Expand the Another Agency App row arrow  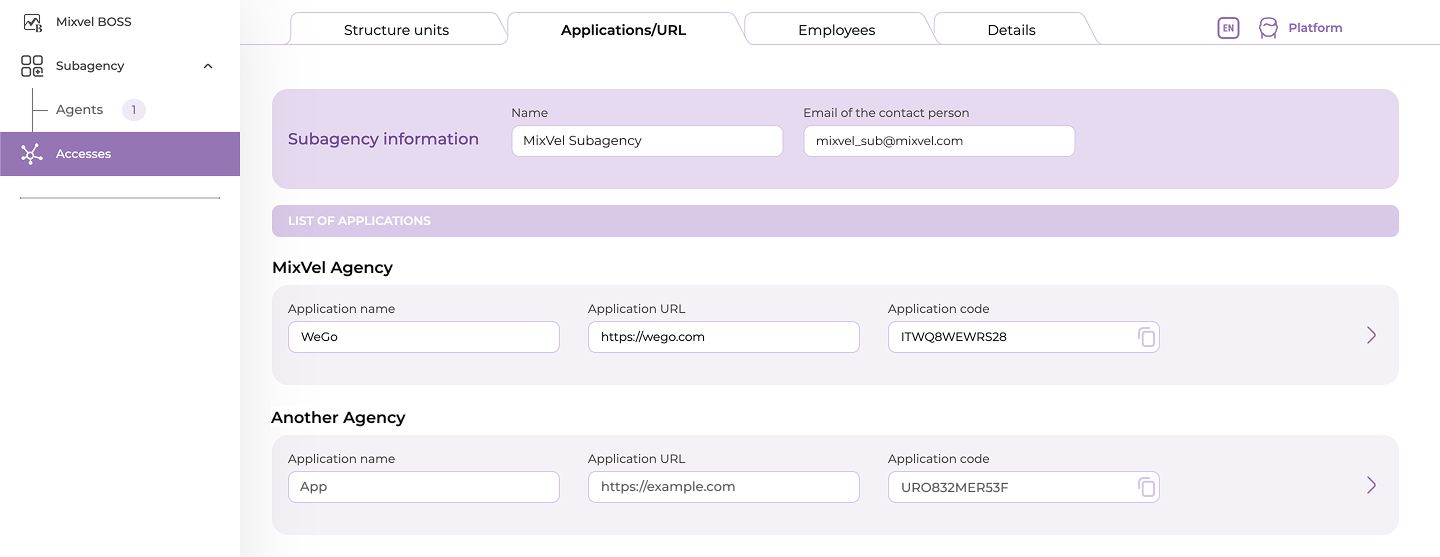(x=1371, y=485)
